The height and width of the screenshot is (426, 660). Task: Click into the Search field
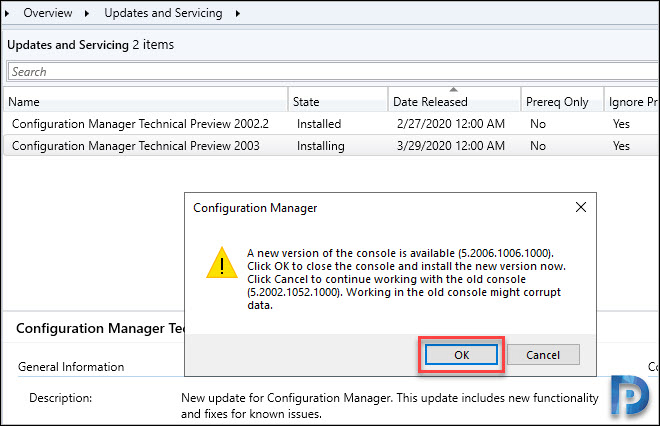tap(333, 72)
